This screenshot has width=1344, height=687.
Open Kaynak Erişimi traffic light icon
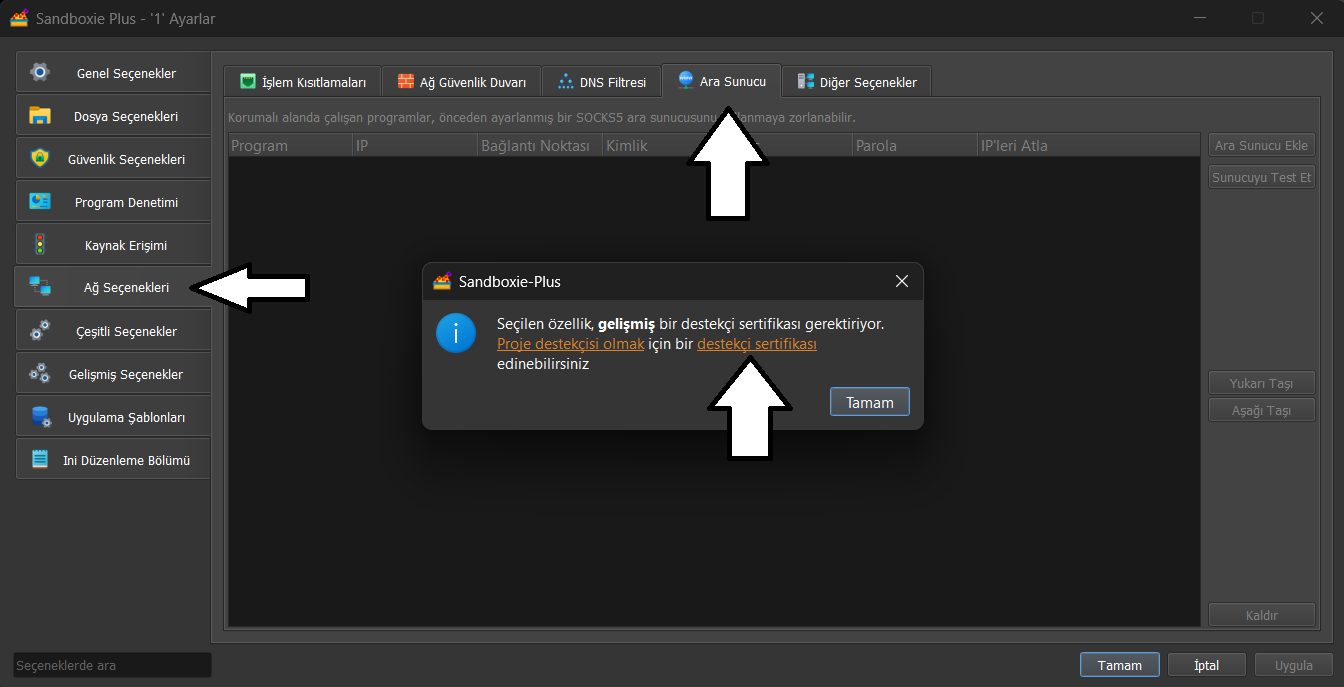pyautogui.click(x=39, y=245)
